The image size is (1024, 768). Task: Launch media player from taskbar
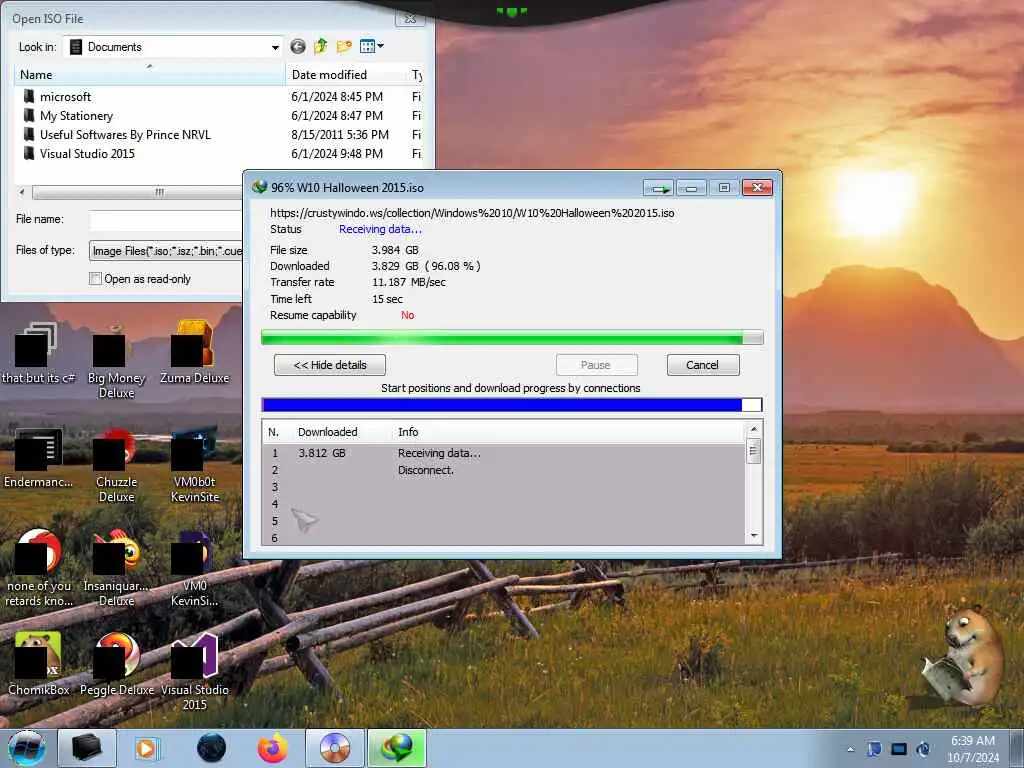click(x=147, y=748)
